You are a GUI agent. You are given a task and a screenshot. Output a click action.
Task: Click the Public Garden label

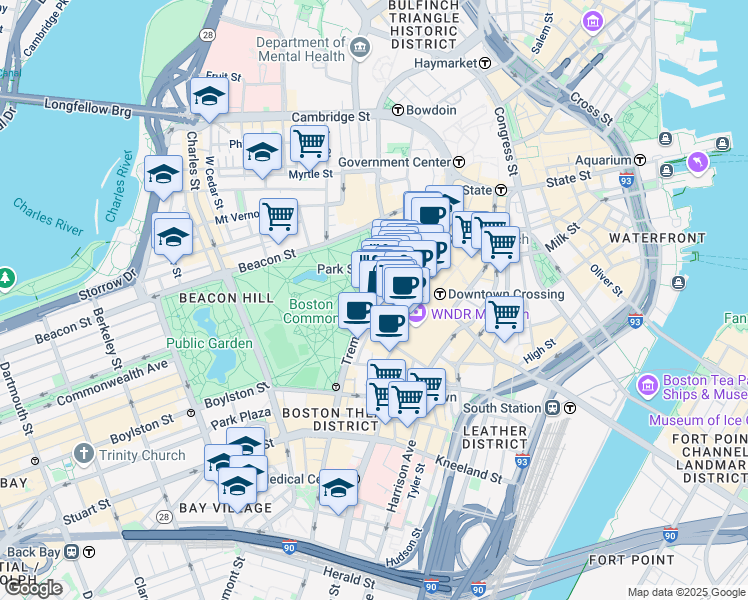point(209,343)
